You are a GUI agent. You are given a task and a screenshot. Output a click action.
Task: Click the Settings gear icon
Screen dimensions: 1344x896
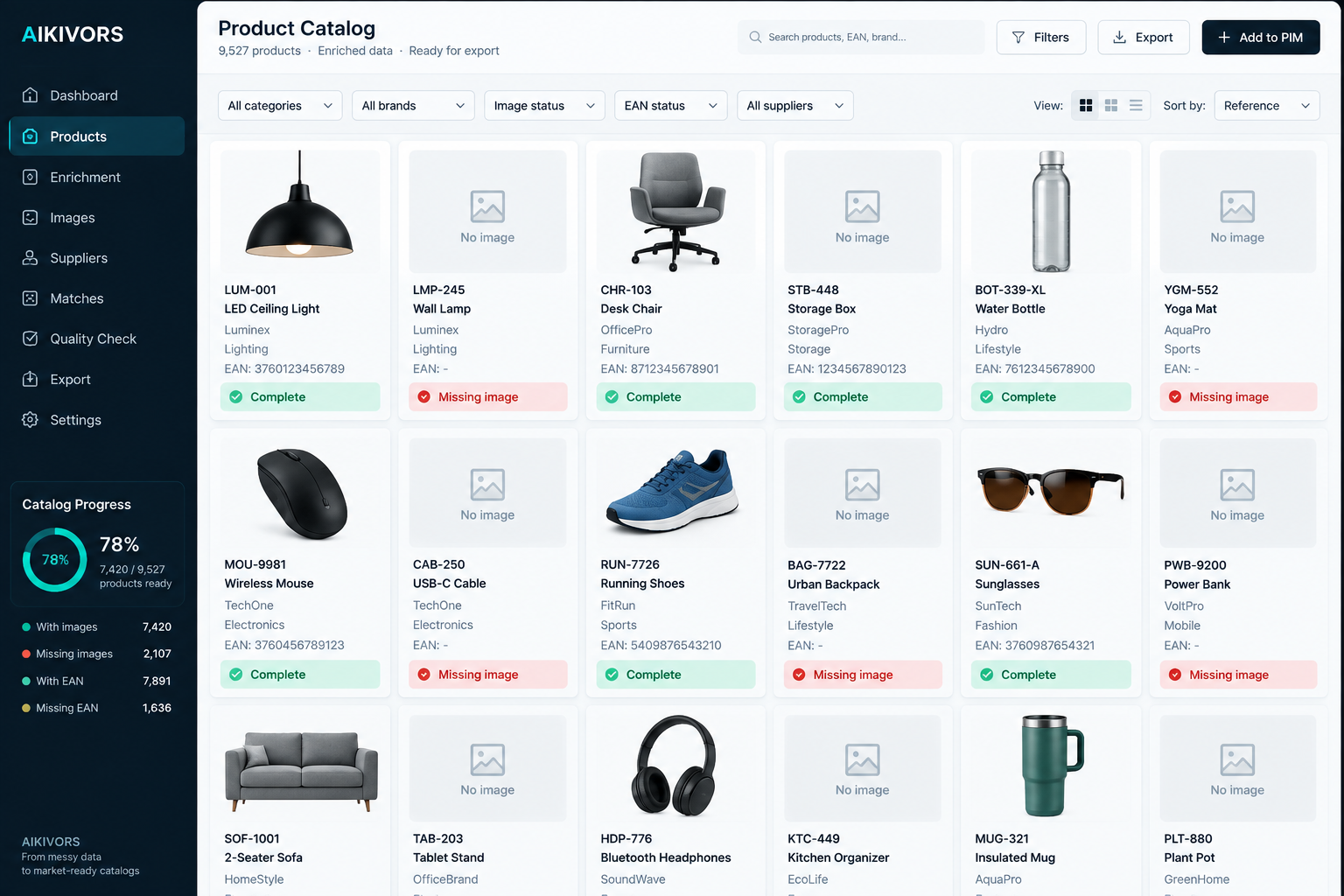coord(30,420)
